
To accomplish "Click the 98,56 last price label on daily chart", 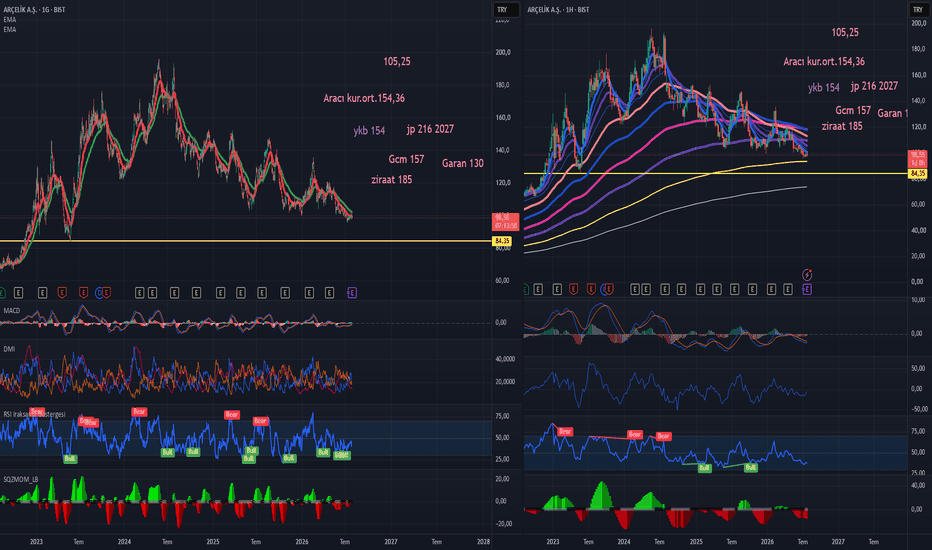I will (x=506, y=222).
